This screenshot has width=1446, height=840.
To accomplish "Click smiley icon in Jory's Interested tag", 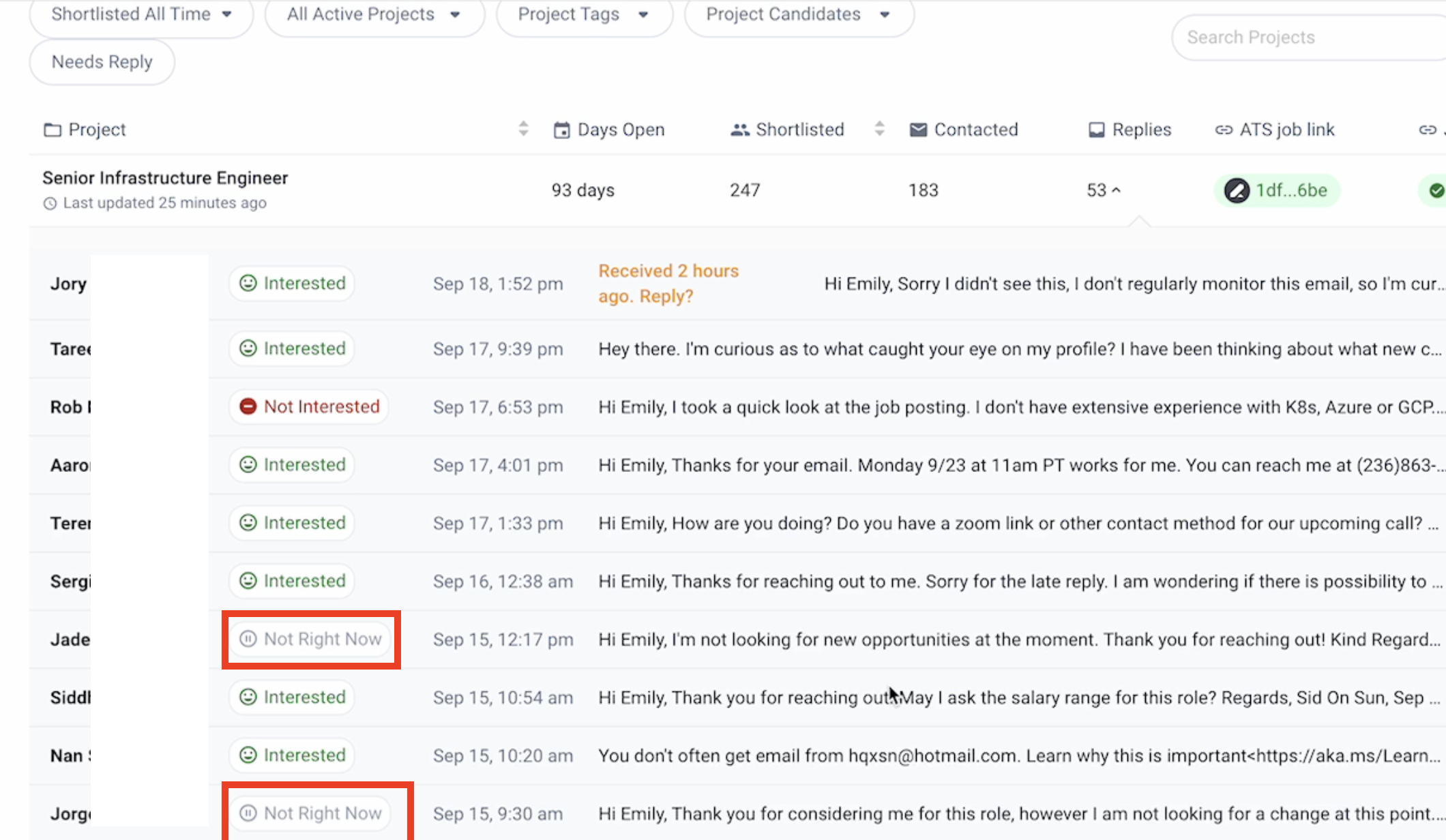I will click(x=248, y=283).
